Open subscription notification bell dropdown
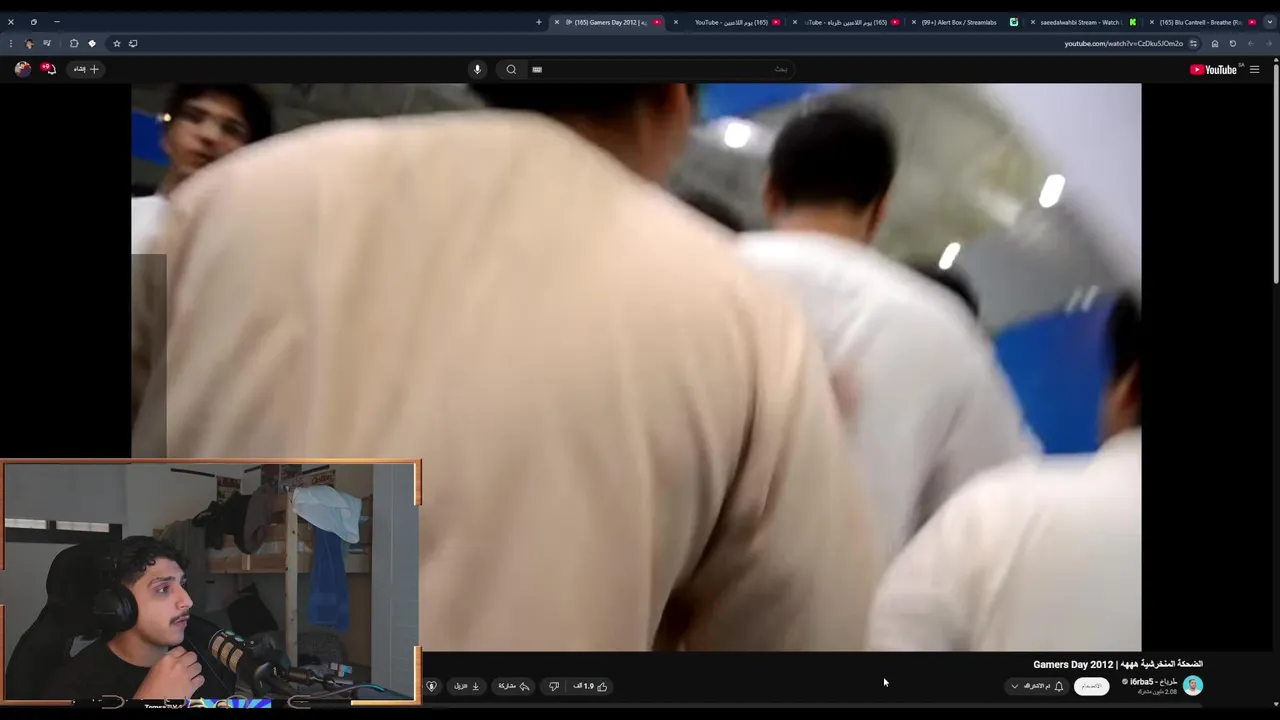Image resolution: width=1280 pixels, height=720 pixels. pyautogui.click(x=1037, y=686)
